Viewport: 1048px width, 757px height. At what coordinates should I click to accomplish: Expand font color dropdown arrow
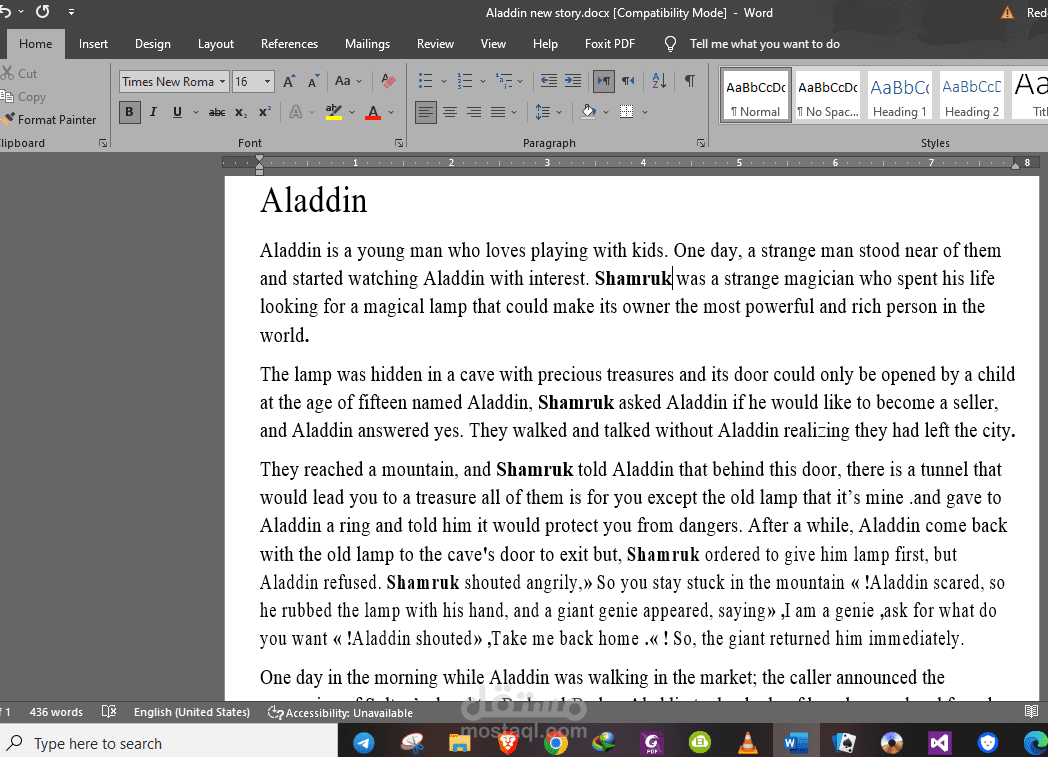[391, 112]
